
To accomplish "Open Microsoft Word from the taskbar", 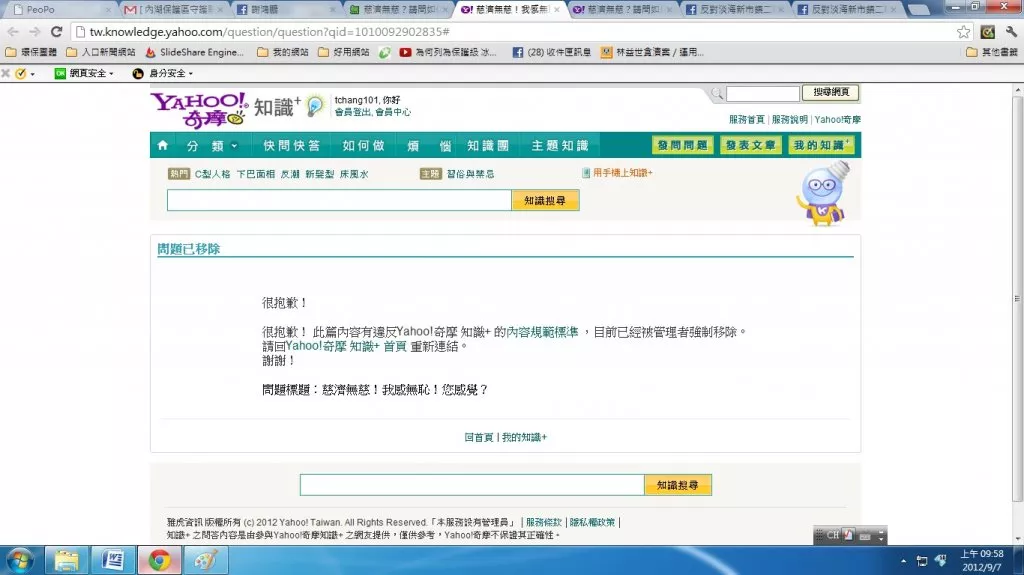I will [112, 560].
